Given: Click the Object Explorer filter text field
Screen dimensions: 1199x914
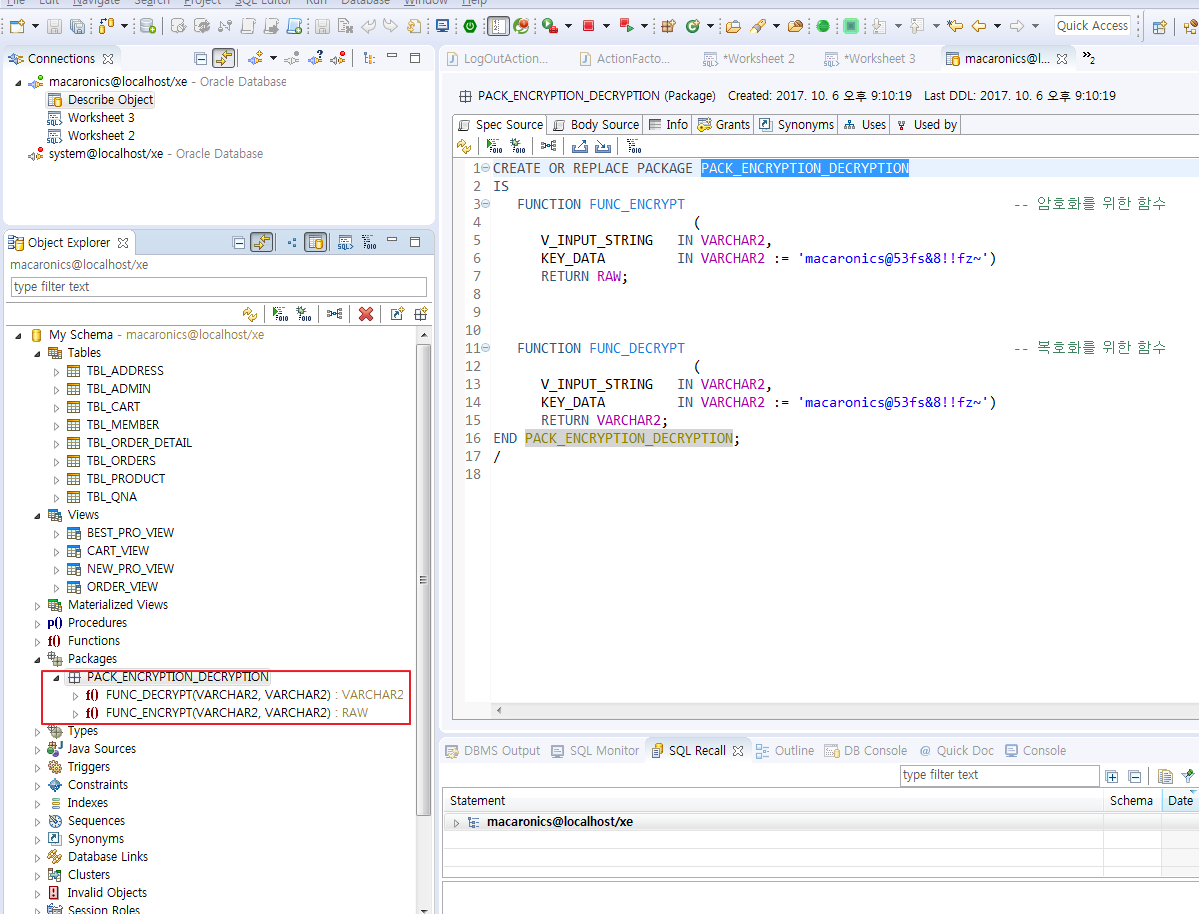Looking at the screenshot, I should (218, 287).
